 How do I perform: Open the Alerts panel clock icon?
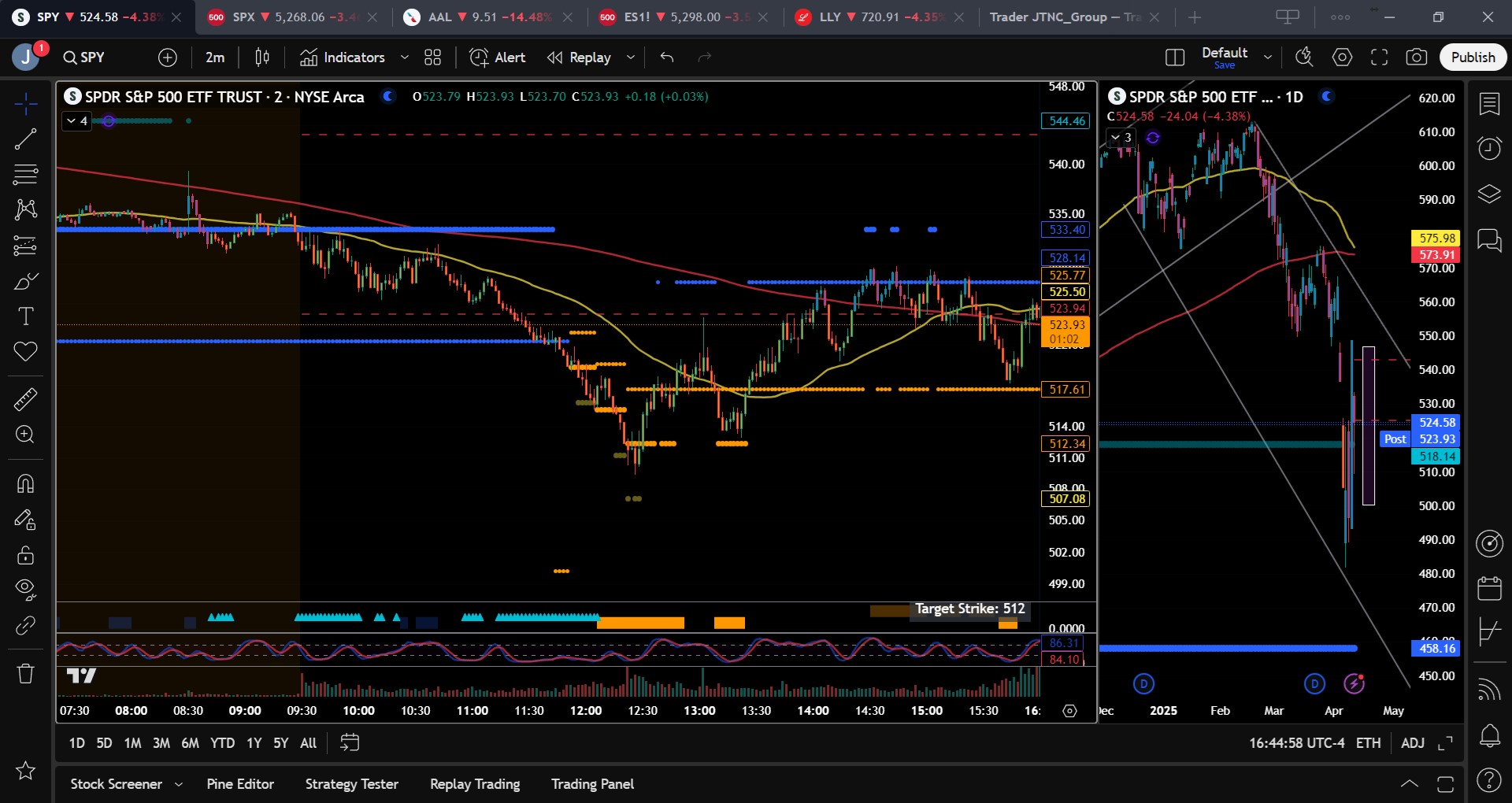1488,148
